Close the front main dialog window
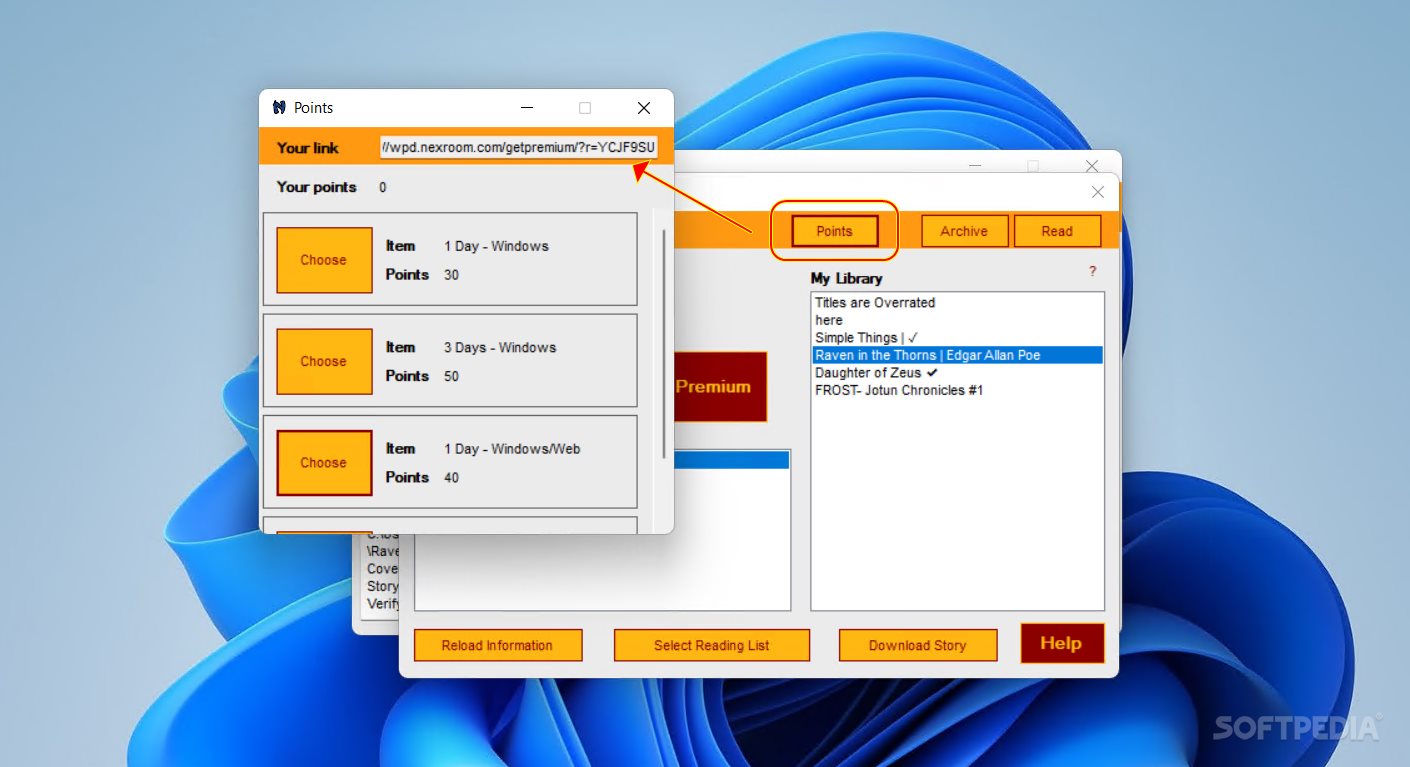1410x767 pixels. [x=1098, y=192]
